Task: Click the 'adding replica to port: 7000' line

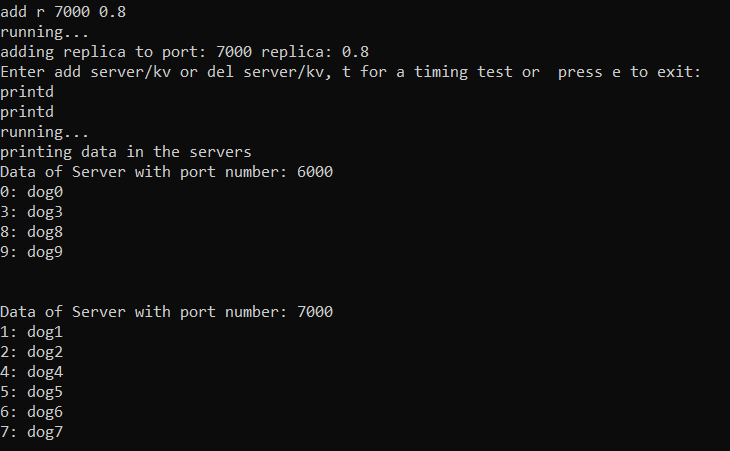Action: pos(184,52)
